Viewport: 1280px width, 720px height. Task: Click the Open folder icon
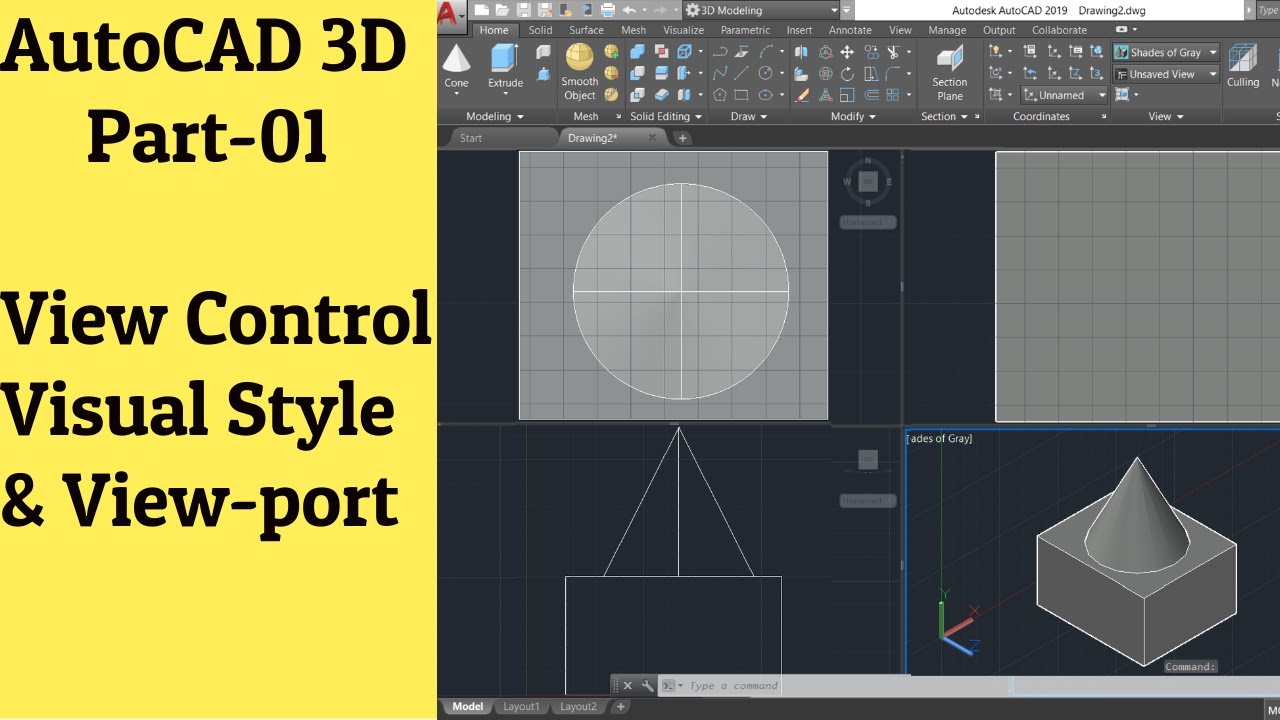click(502, 10)
